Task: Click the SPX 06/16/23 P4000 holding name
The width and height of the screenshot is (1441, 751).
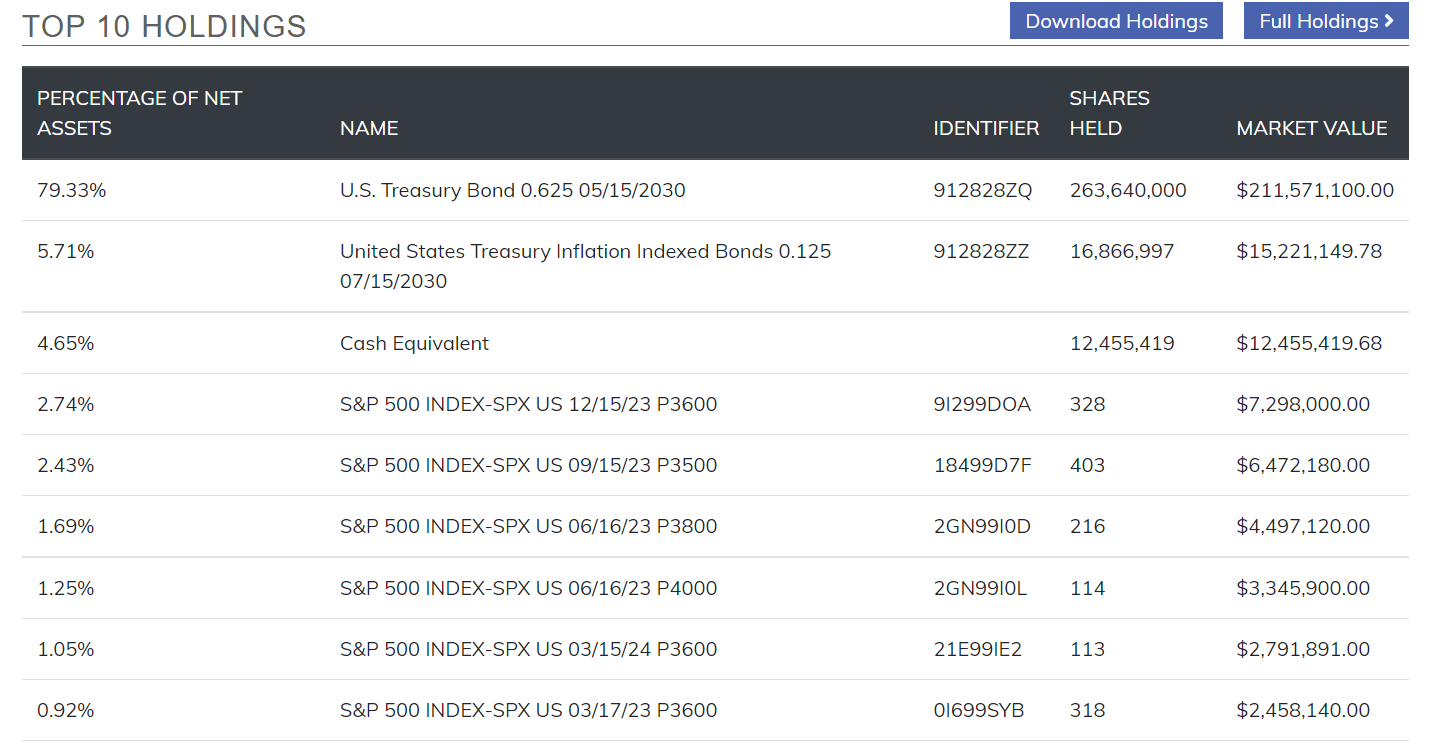Action: [528, 588]
